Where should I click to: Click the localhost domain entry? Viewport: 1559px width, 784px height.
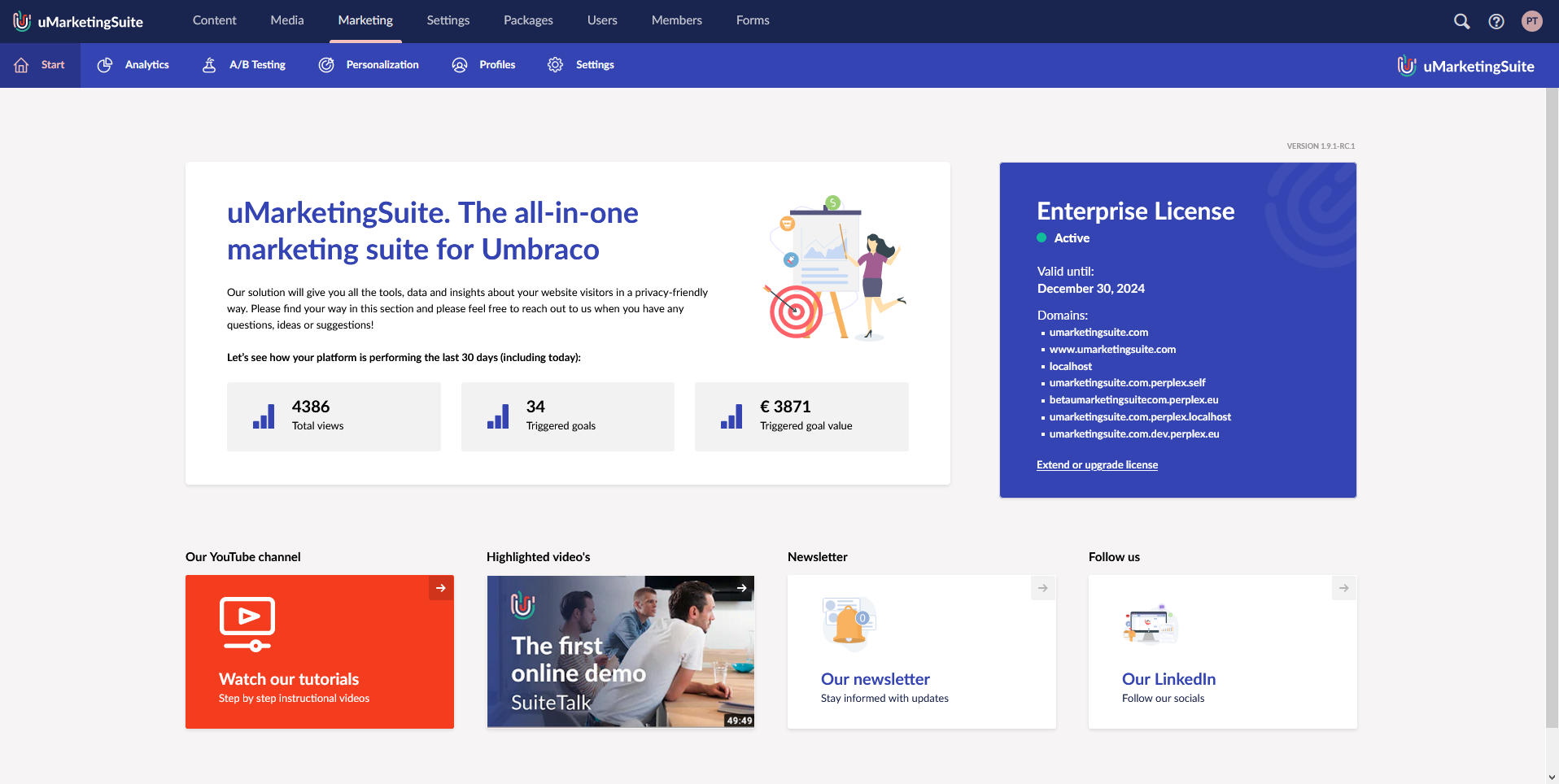[x=1071, y=367]
